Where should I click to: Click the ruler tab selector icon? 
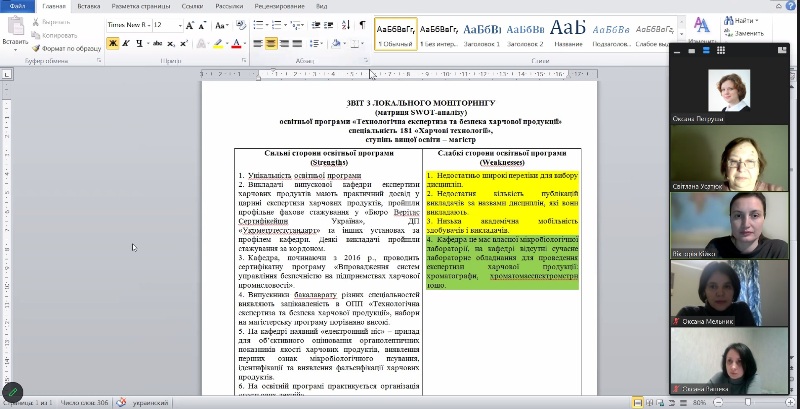point(7,75)
